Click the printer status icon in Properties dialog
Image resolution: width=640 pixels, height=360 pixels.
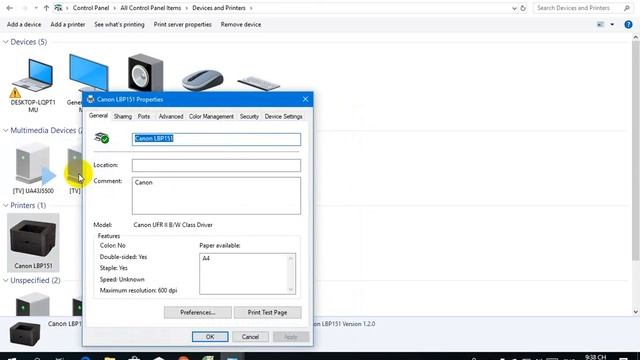102,138
